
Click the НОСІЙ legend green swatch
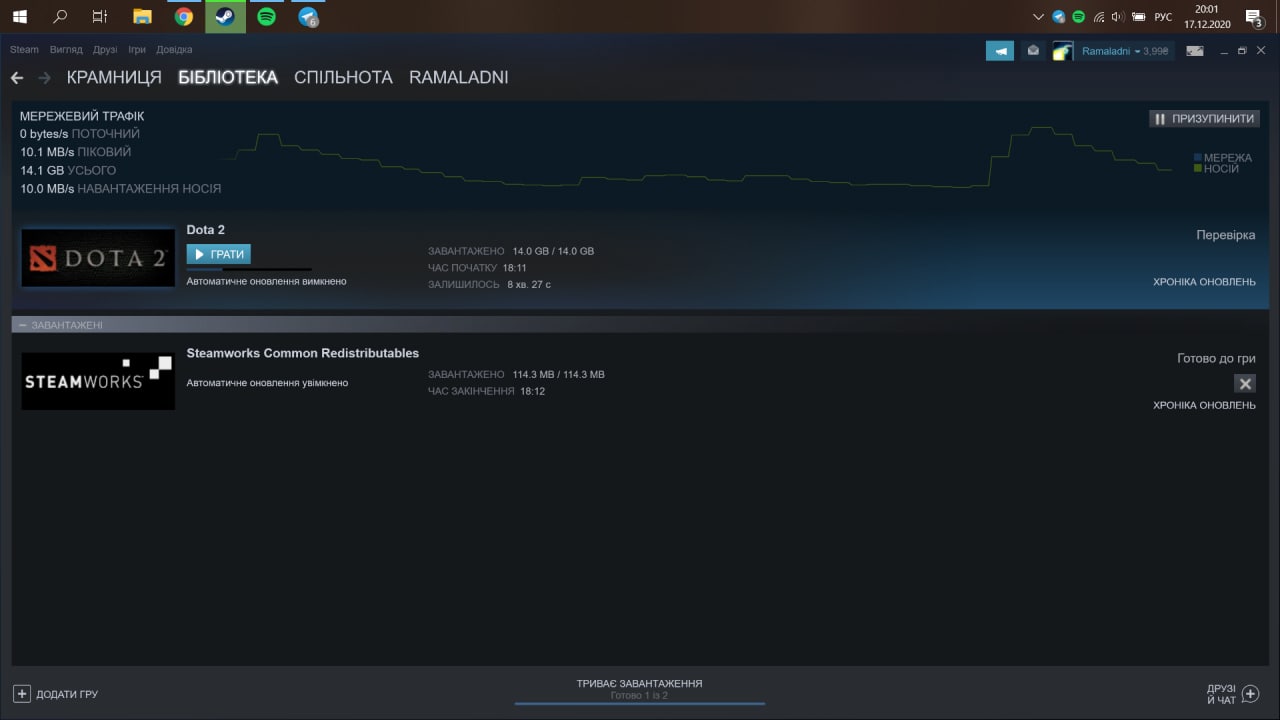[x=1197, y=169]
